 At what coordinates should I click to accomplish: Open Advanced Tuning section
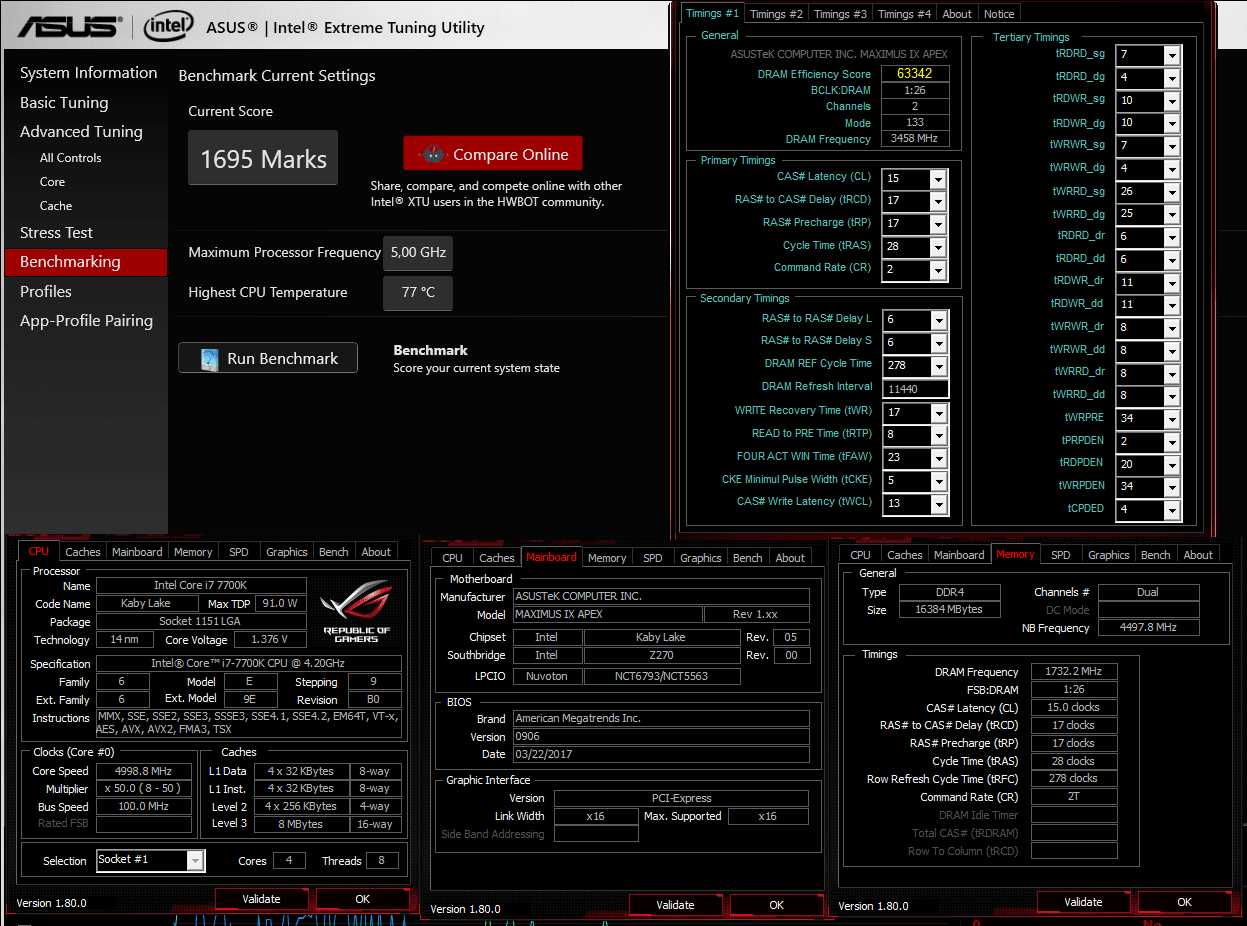[81, 132]
